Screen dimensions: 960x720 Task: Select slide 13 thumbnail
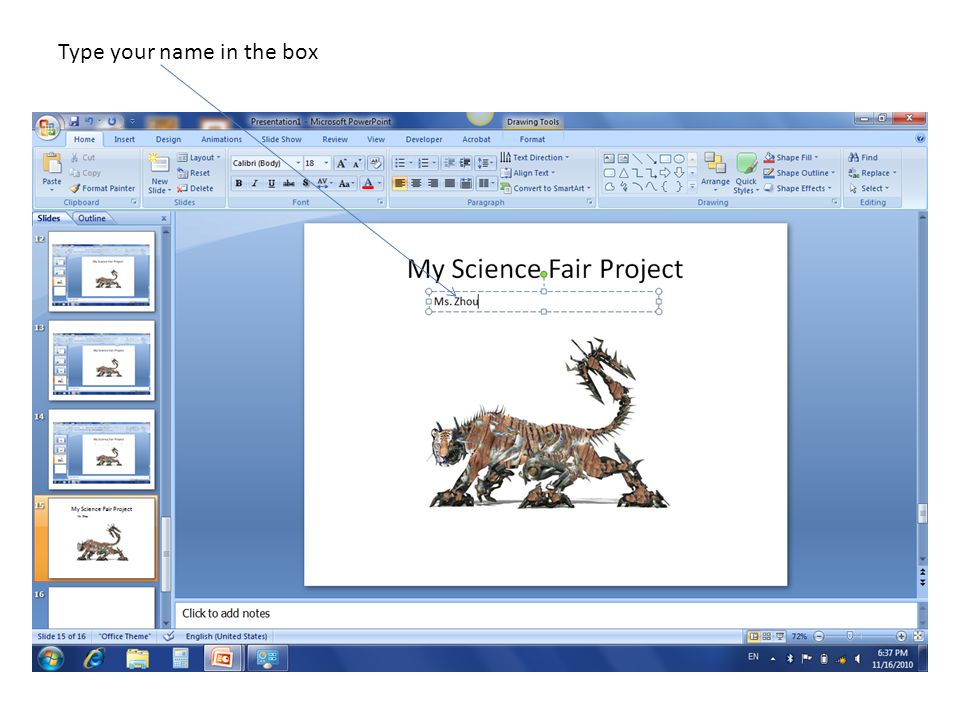tap(102, 361)
